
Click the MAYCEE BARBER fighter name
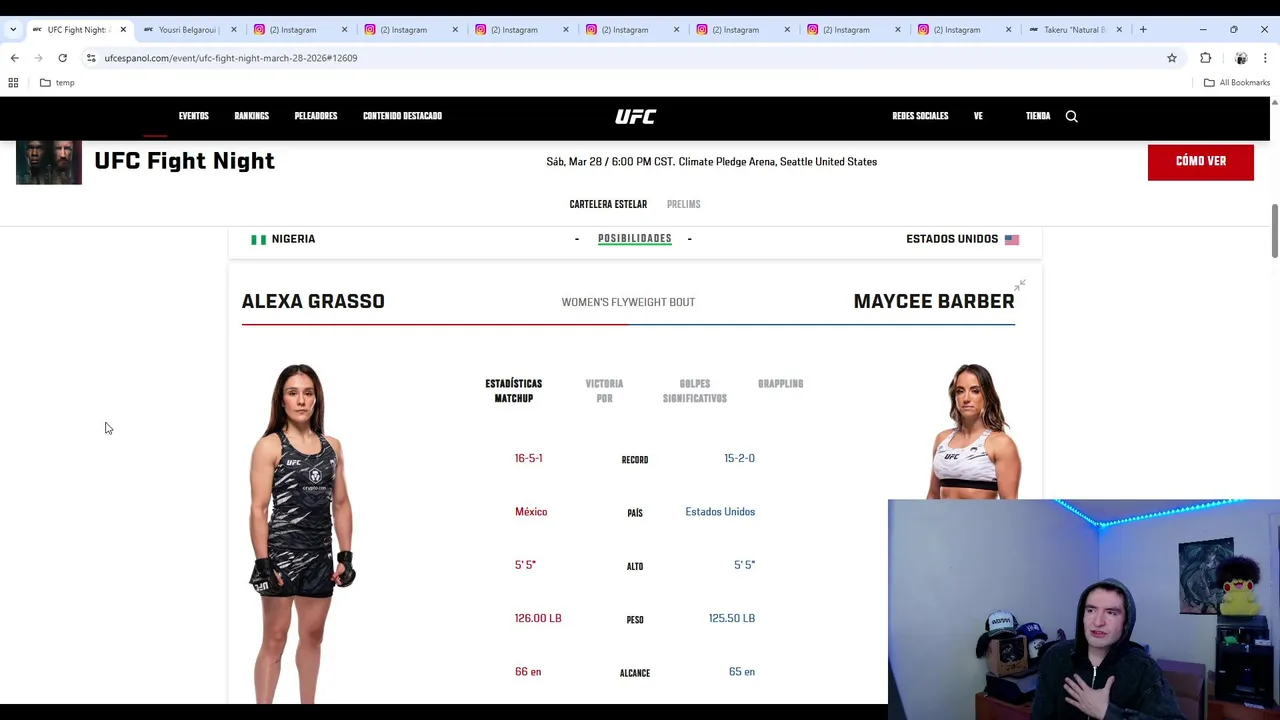click(x=934, y=301)
